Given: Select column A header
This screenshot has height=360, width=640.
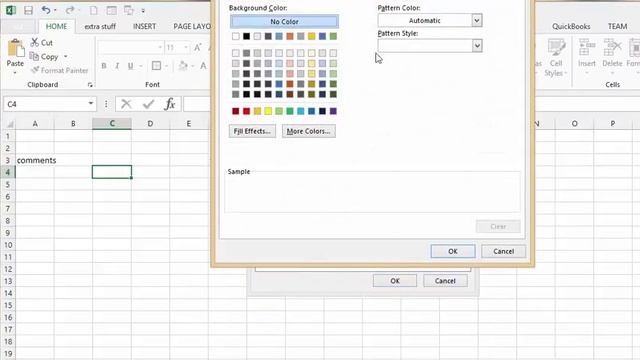Looking at the screenshot, I should pyautogui.click(x=35, y=123).
